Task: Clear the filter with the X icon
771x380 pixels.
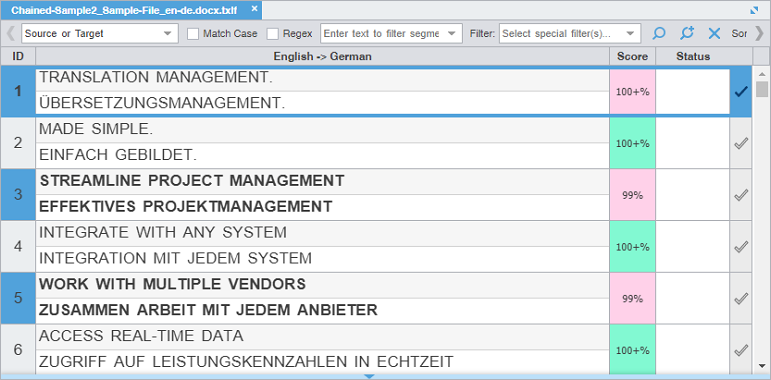Action: coord(714,33)
